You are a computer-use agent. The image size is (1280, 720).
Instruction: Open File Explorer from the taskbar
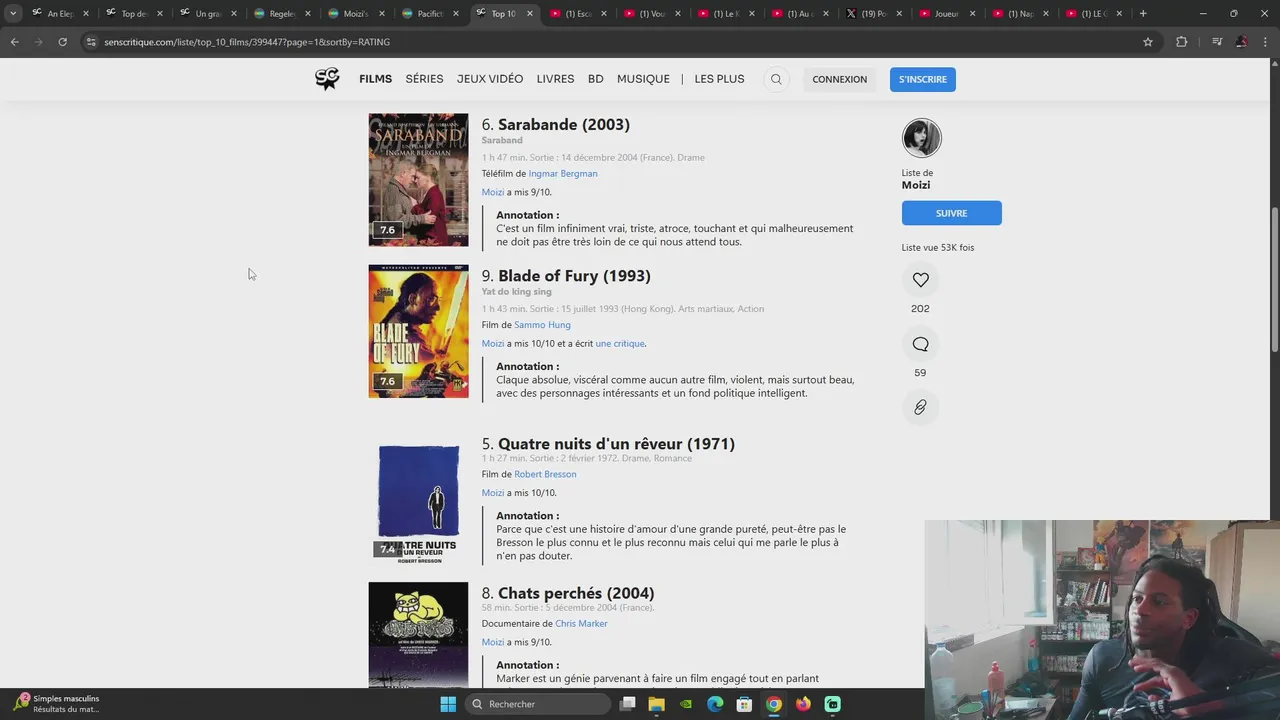click(x=657, y=704)
